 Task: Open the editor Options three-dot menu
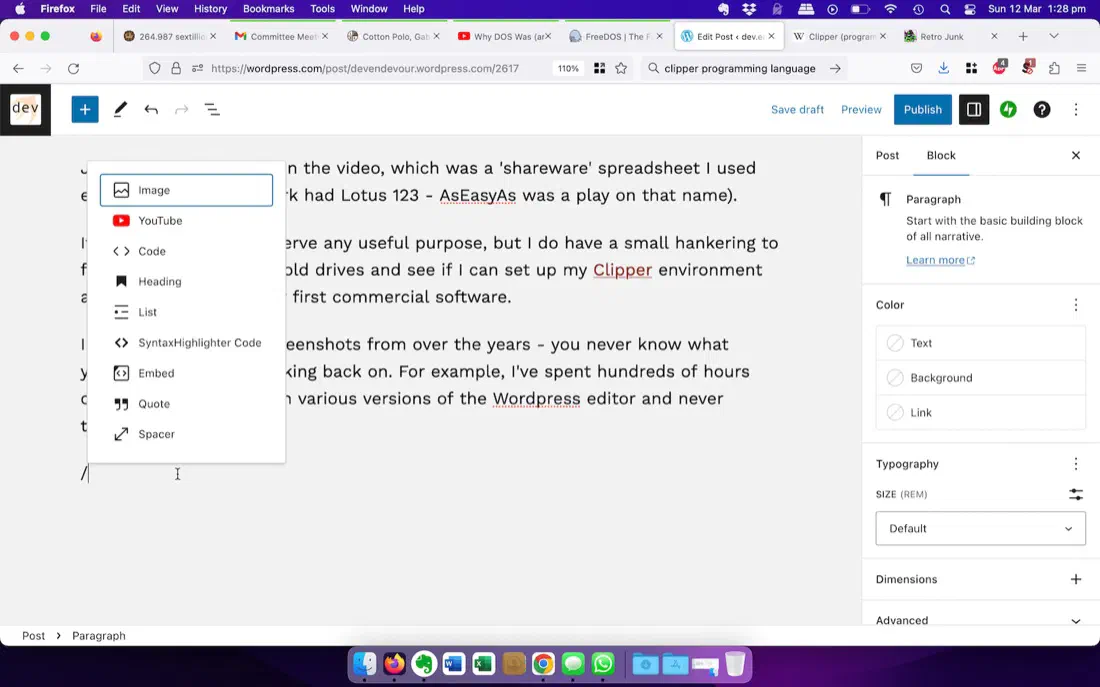point(1075,109)
